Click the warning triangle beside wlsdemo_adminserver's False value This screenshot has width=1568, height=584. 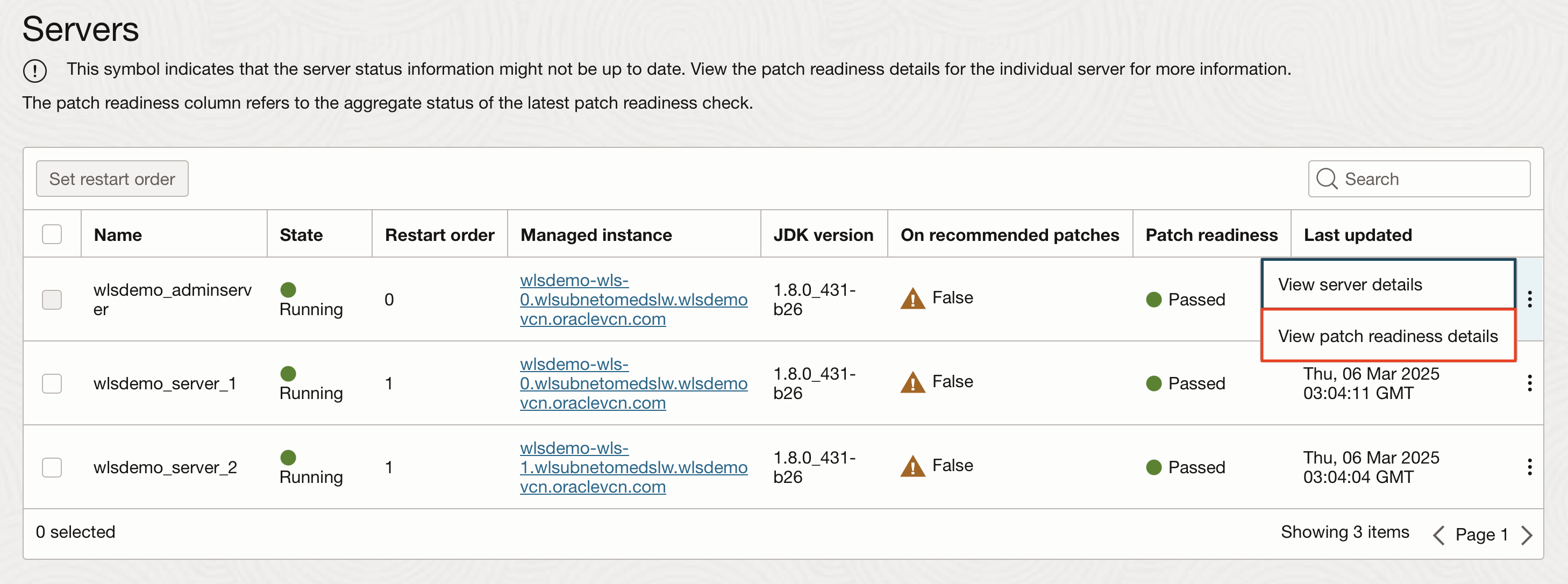tap(913, 299)
